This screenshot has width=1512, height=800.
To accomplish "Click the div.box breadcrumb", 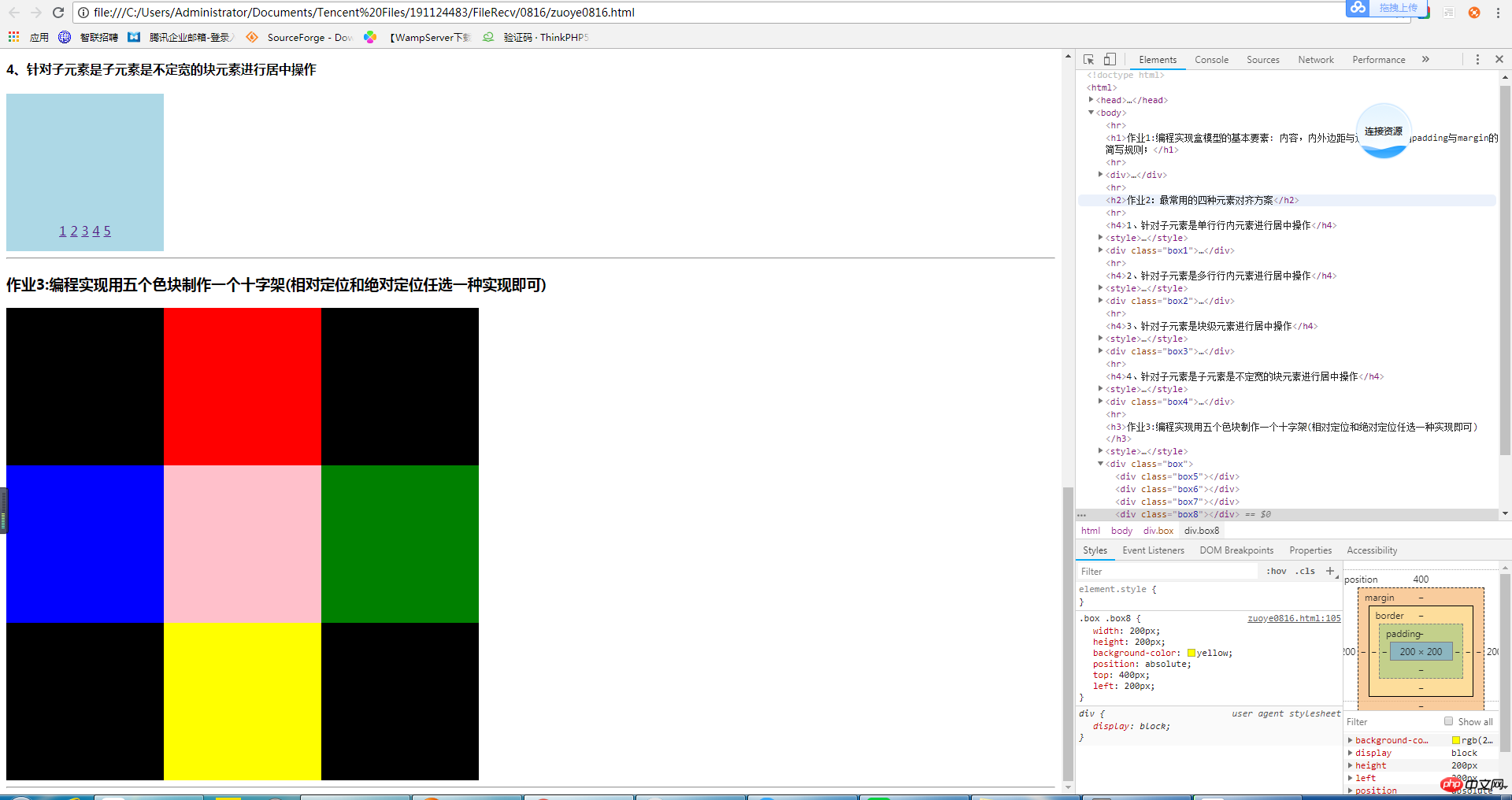I will pyautogui.click(x=1158, y=531).
